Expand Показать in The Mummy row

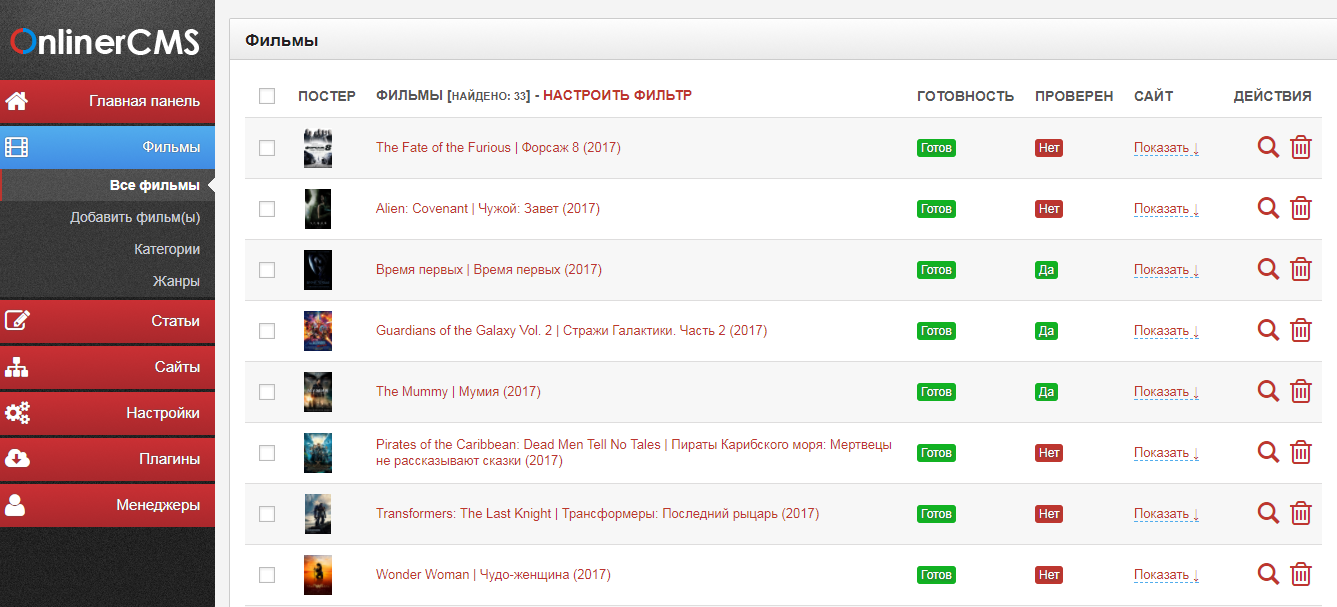coord(1166,392)
